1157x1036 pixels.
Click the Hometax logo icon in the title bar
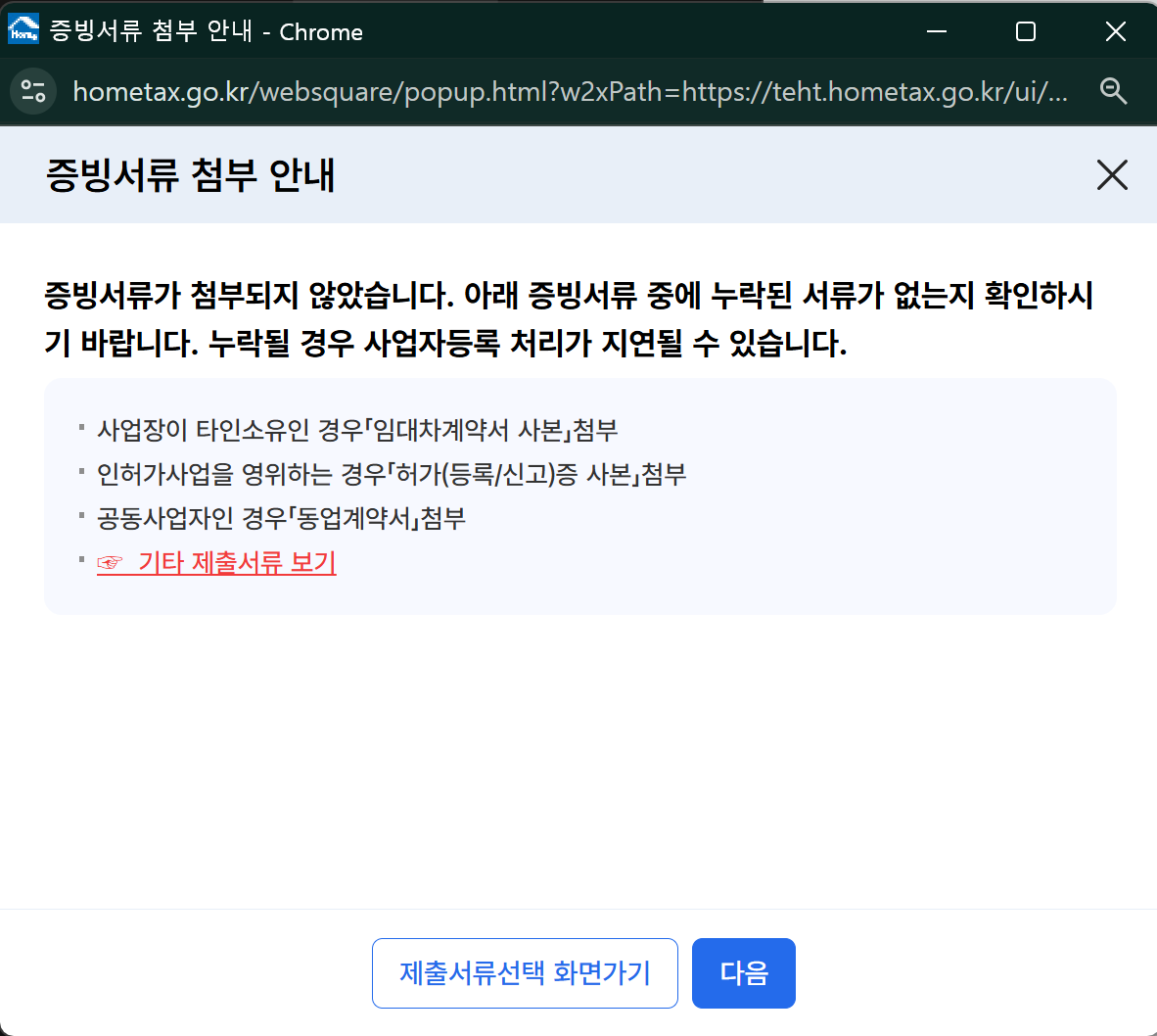[22, 30]
